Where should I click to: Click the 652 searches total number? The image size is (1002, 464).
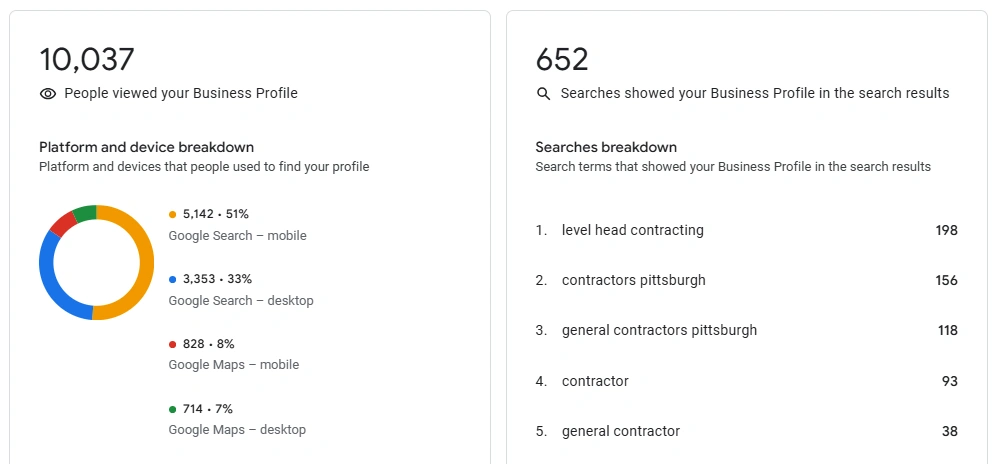coord(562,59)
